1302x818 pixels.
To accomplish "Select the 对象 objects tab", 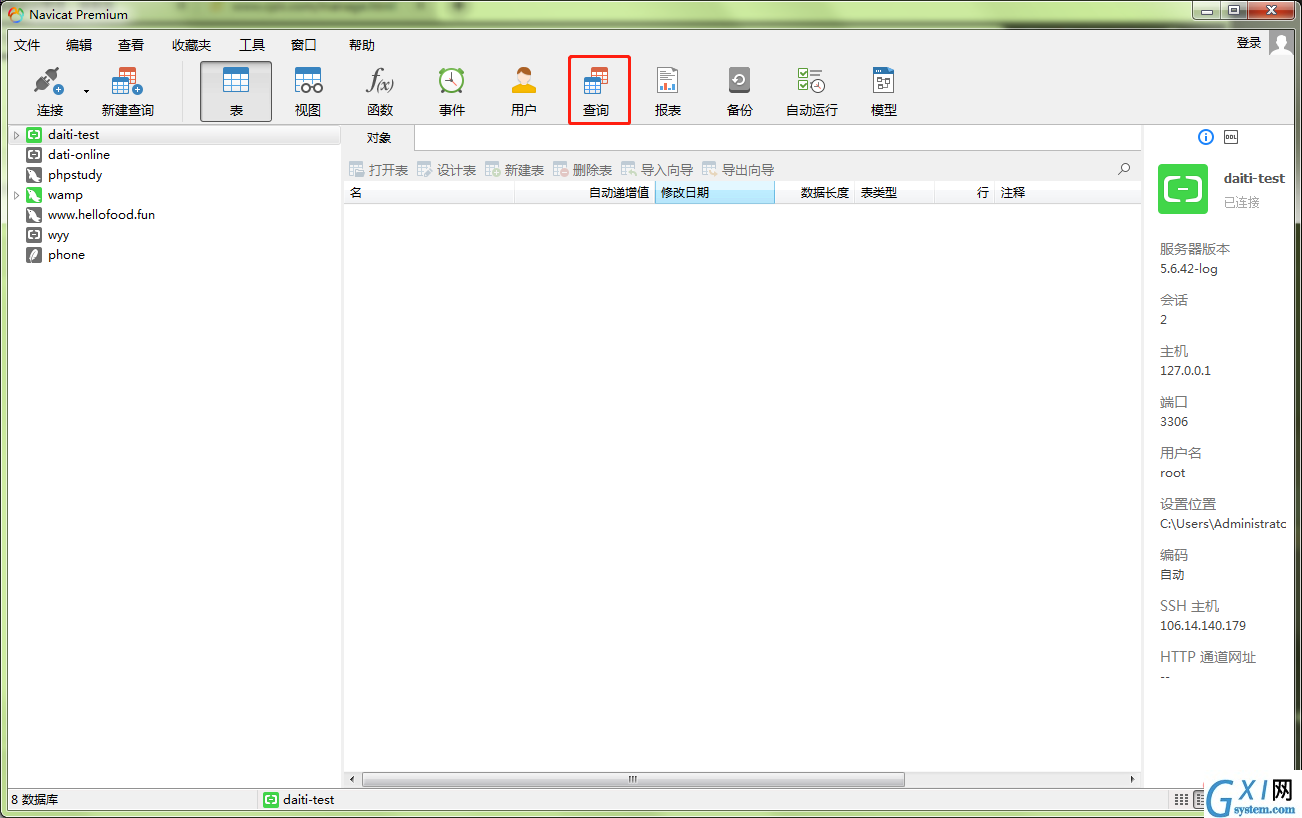I will [x=379, y=138].
